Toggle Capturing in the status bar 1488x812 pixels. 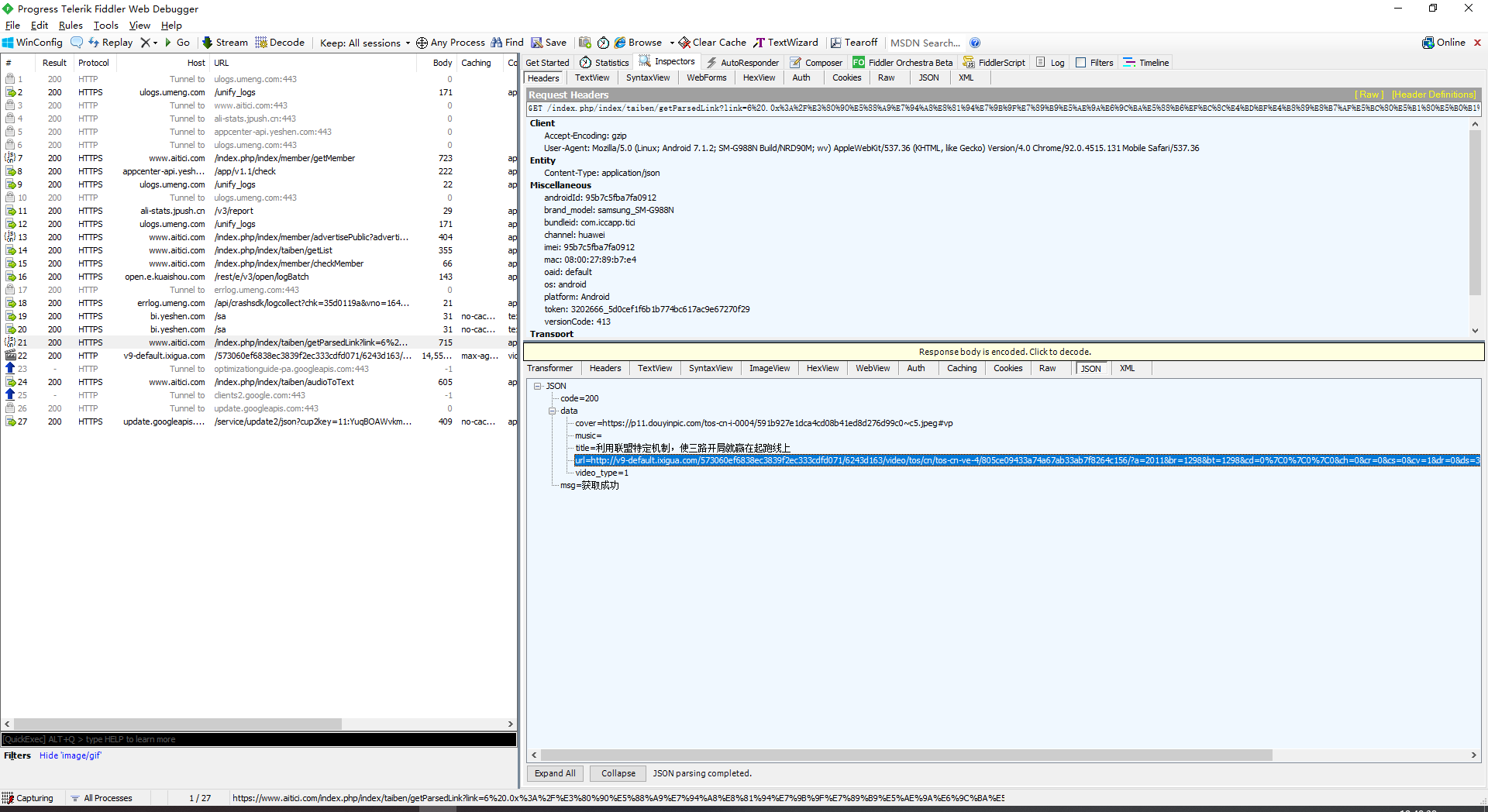tap(28, 798)
